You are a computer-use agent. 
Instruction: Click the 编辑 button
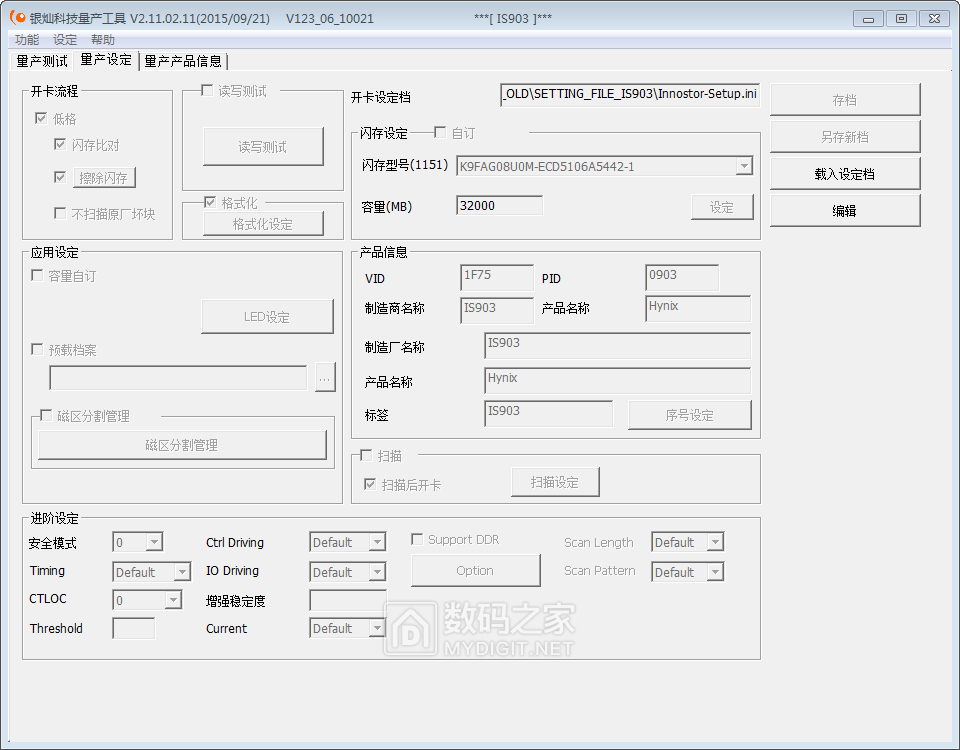coord(844,211)
